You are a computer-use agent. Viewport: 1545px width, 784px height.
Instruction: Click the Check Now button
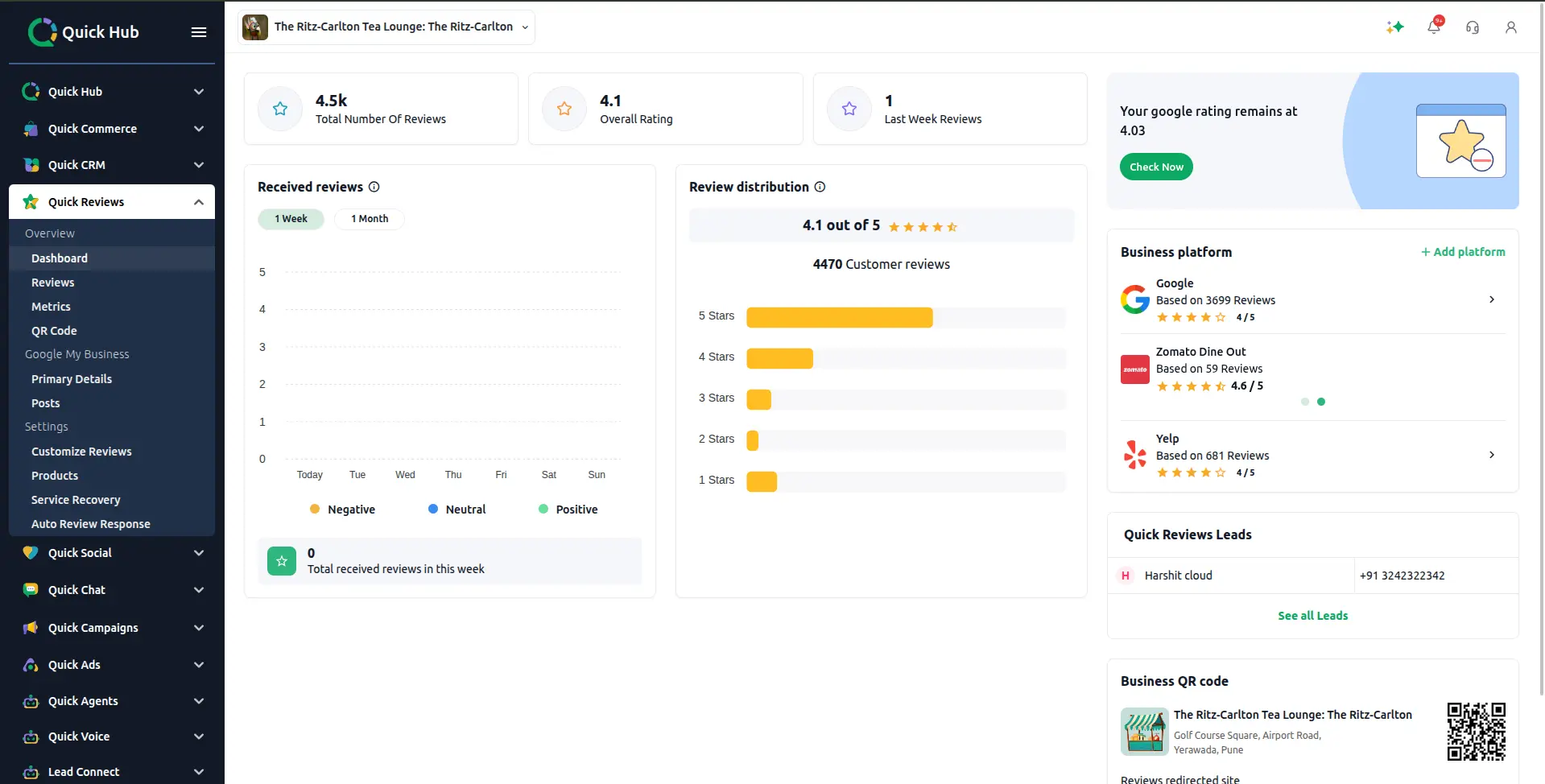click(1156, 167)
